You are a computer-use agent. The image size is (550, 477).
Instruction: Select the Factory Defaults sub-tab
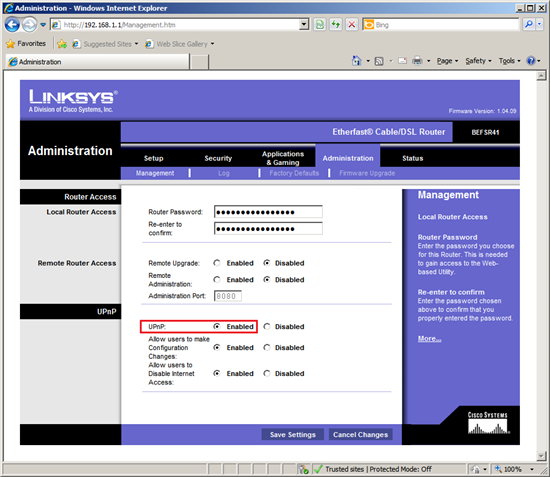point(294,173)
